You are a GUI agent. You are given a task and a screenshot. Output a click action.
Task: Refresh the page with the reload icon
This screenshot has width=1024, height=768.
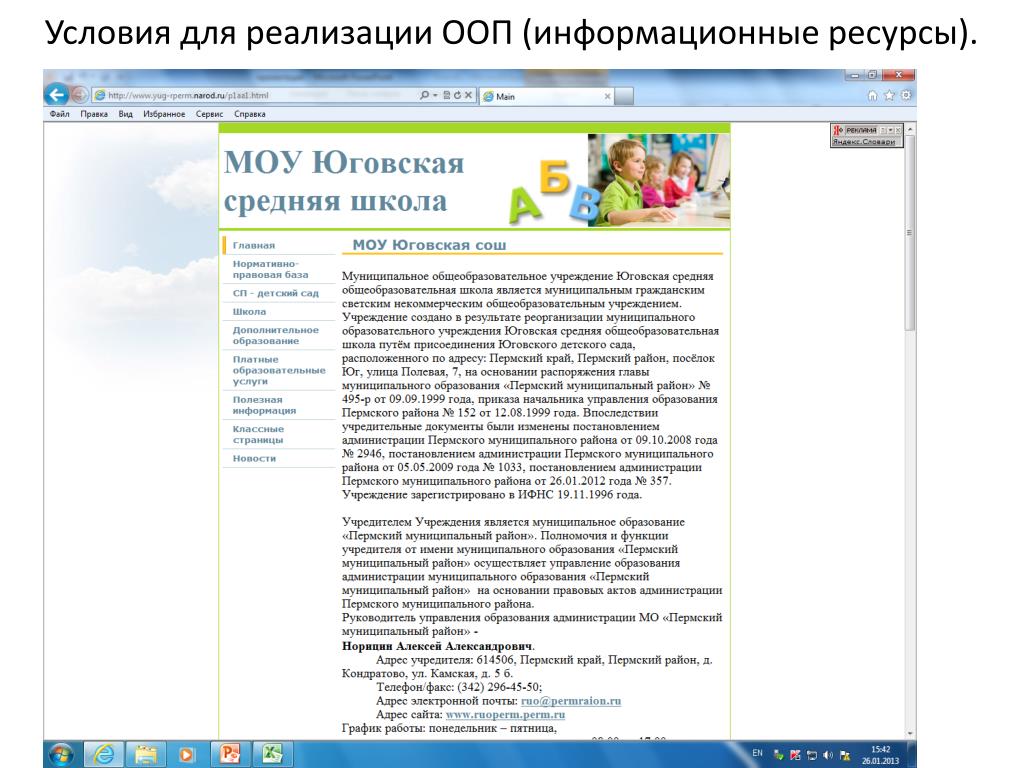457,95
